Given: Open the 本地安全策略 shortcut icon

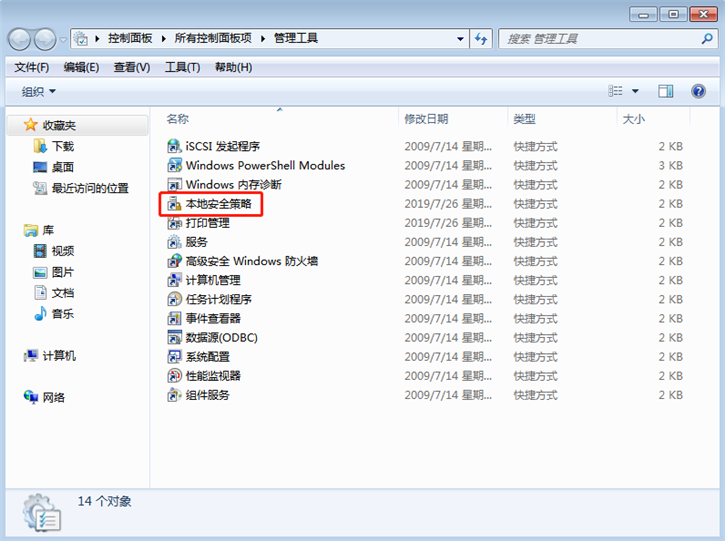Looking at the screenshot, I should point(175,204).
